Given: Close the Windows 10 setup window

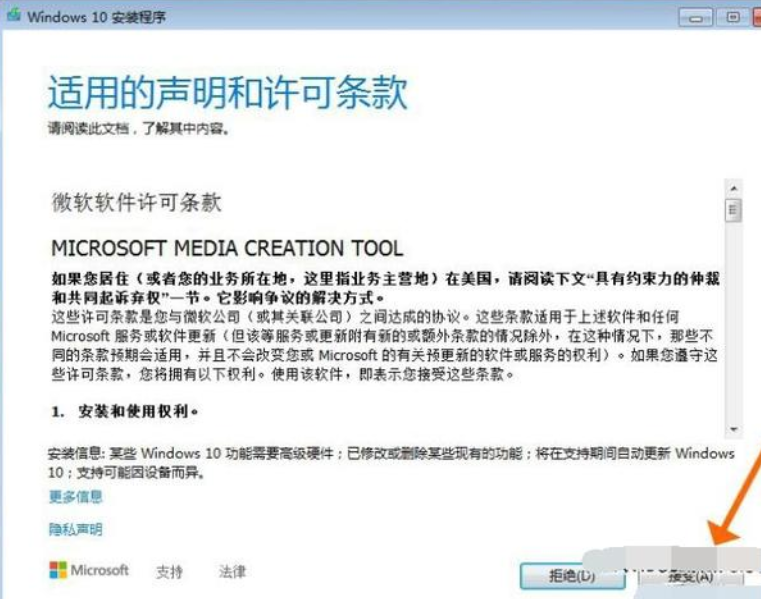Looking at the screenshot, I should coord(756,17).
